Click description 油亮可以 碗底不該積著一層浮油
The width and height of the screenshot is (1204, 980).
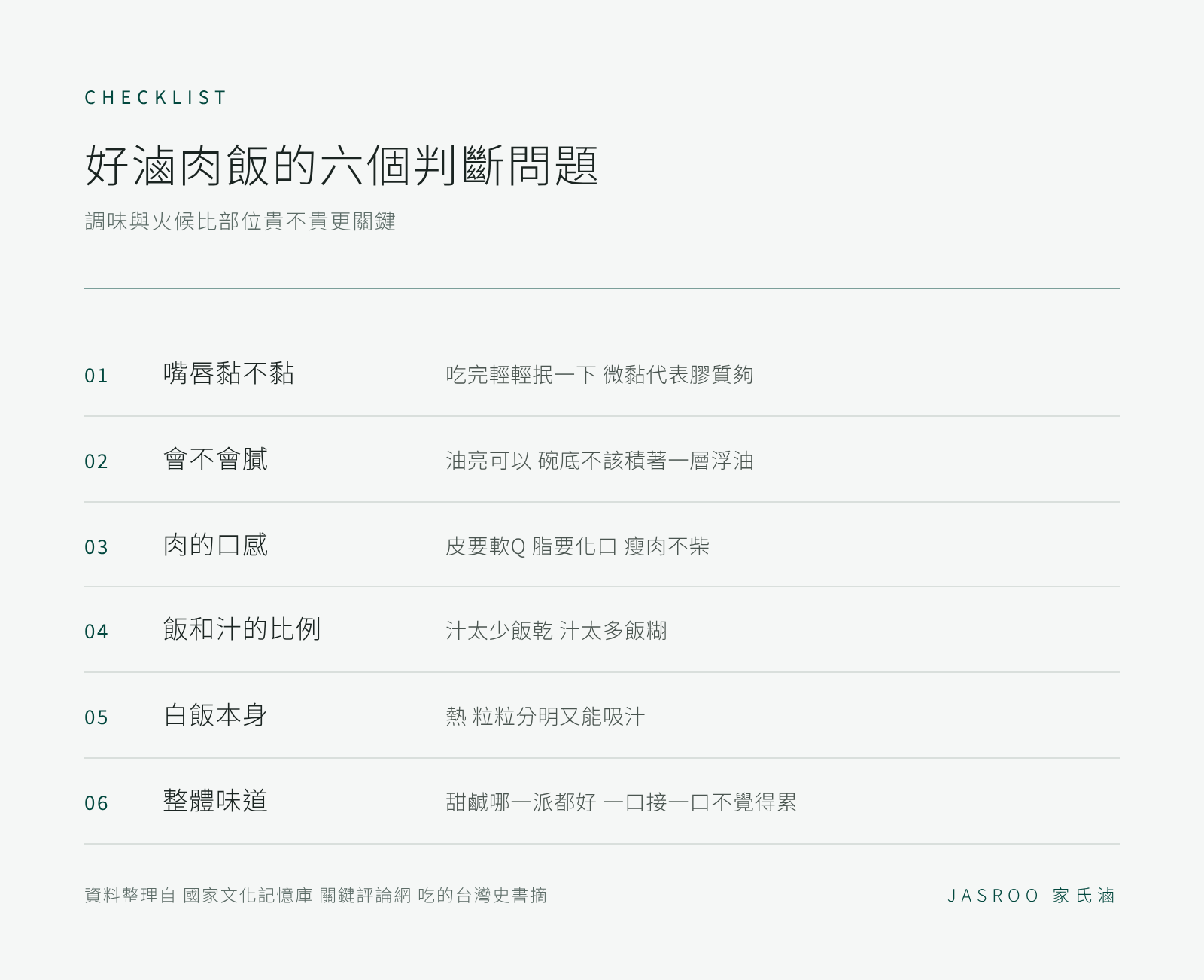tap(600, 460)
